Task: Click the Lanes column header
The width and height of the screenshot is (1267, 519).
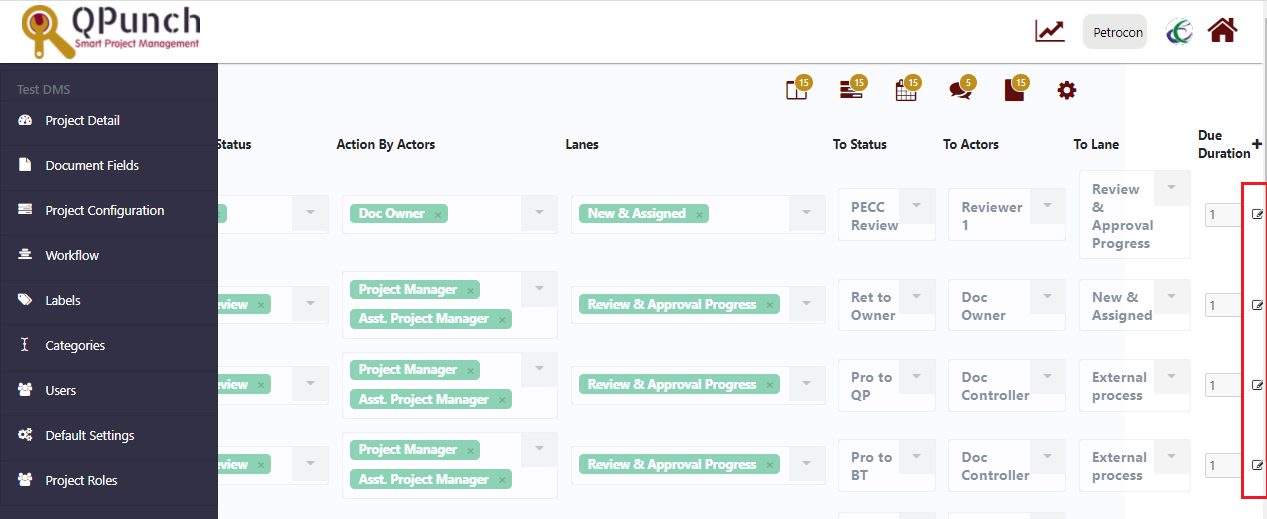Action: point(582,145)
